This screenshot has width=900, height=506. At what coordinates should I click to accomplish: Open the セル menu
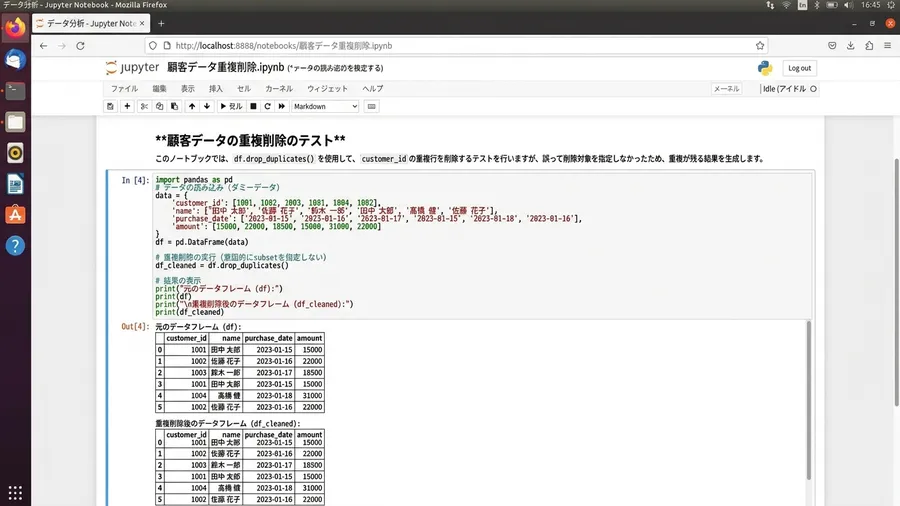(244, 89)
